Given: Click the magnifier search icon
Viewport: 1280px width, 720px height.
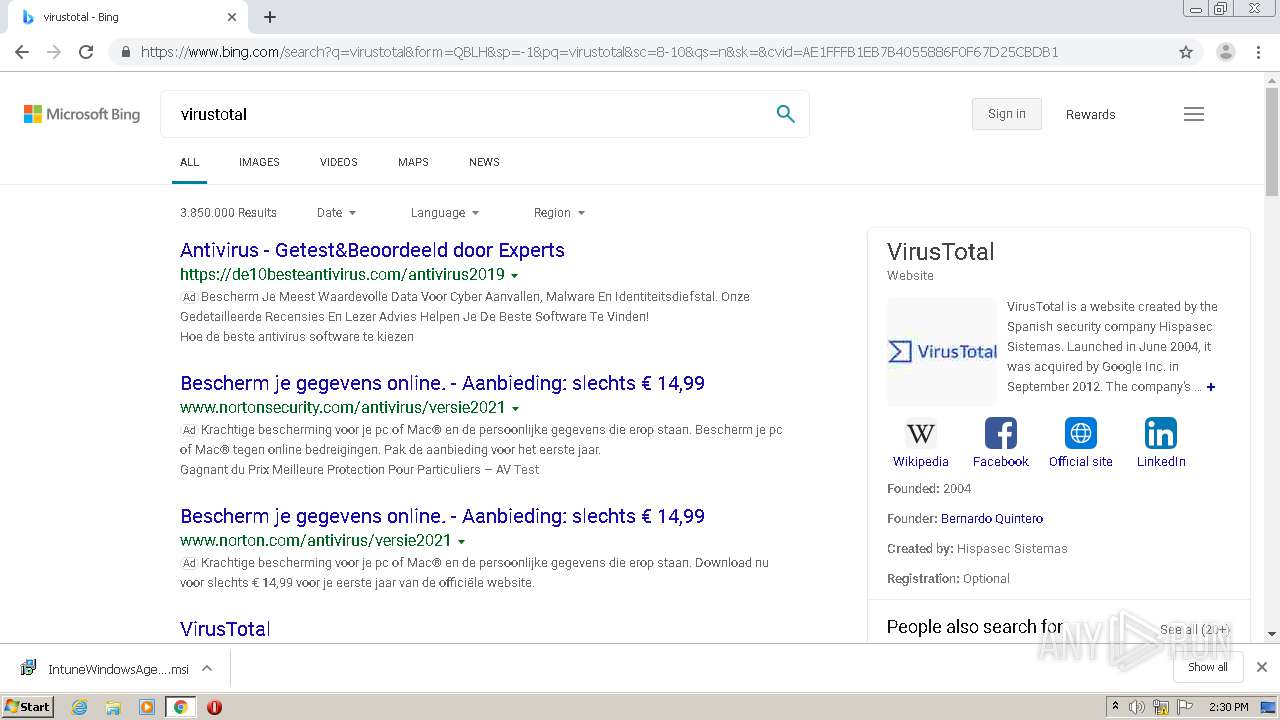Looking at the screenshot, I should [786, 114].
